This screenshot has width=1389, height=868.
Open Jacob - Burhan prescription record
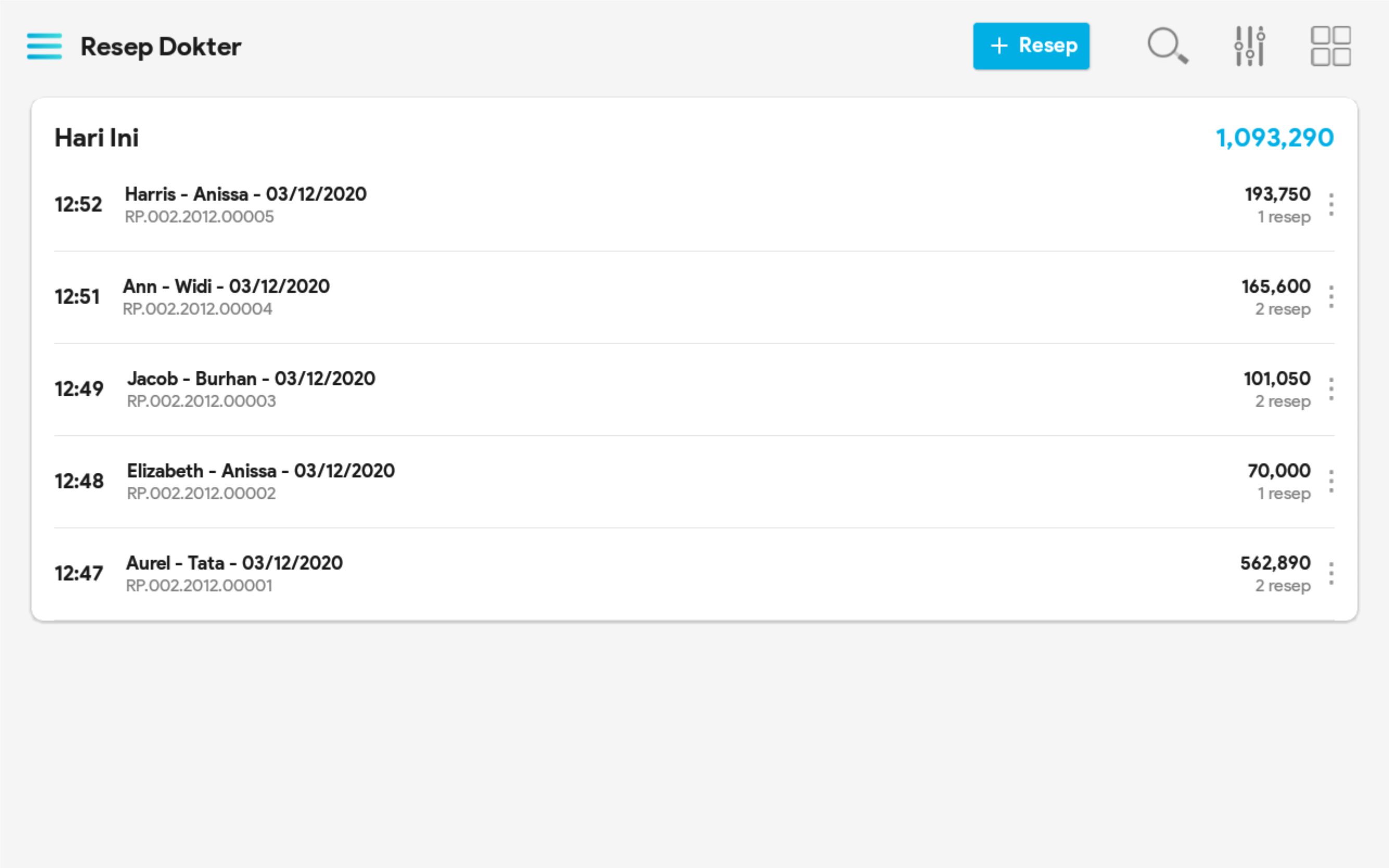click(x=251, y=379)
